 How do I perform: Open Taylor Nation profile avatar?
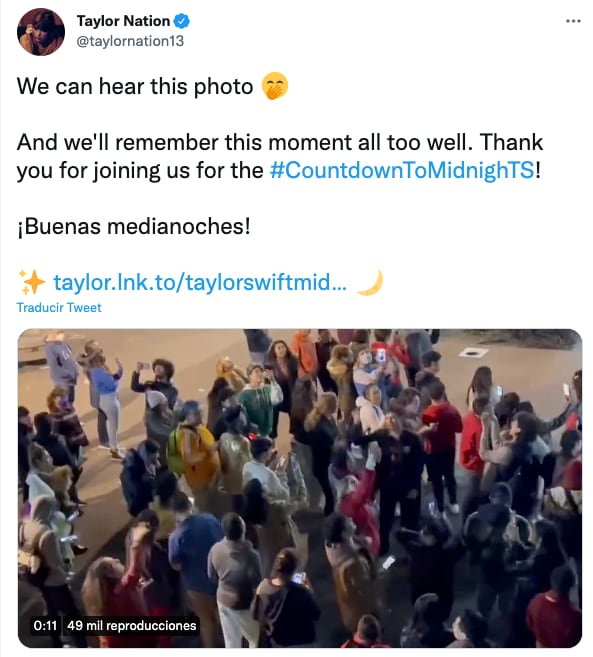point(41,31)
